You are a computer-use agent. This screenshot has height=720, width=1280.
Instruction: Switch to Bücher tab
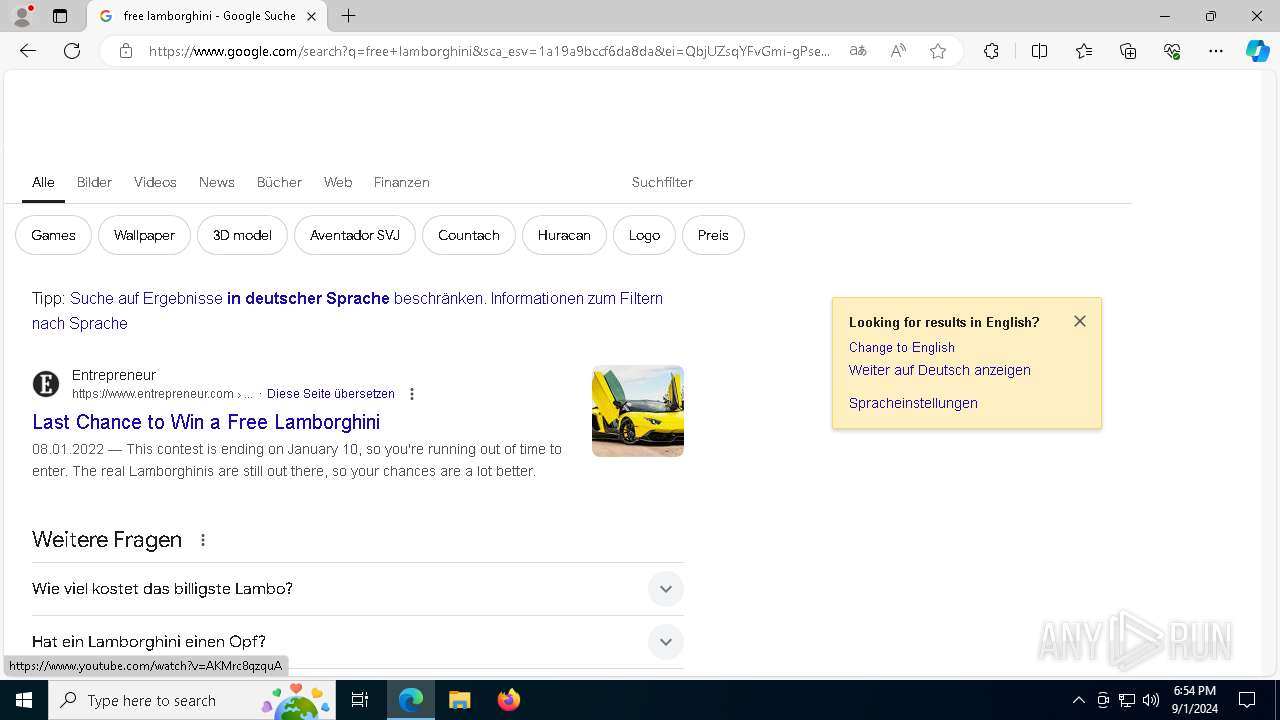tap(279, 182)
